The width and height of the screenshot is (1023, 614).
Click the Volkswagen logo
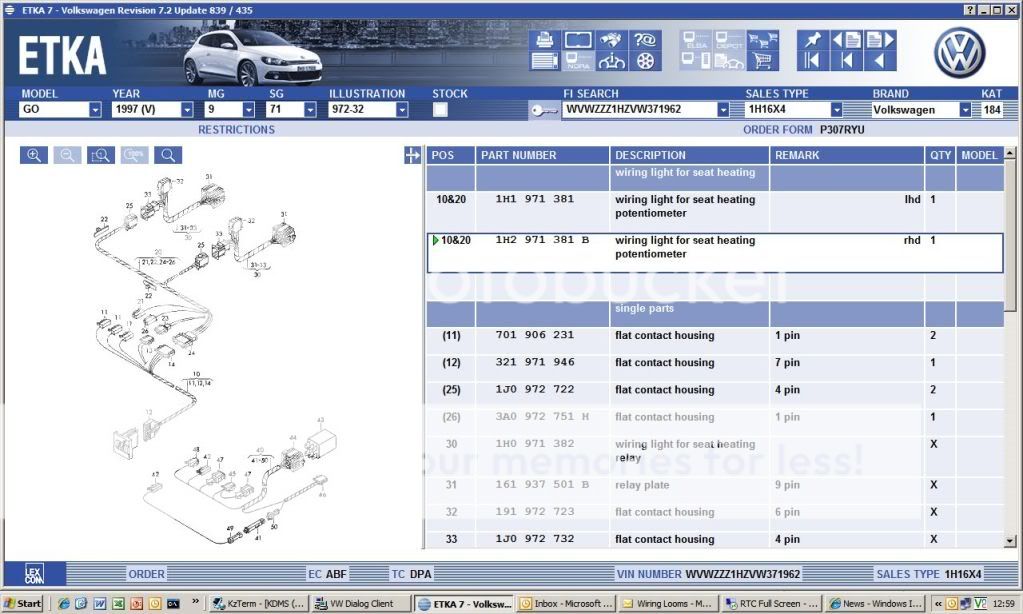tap(959, 53)
